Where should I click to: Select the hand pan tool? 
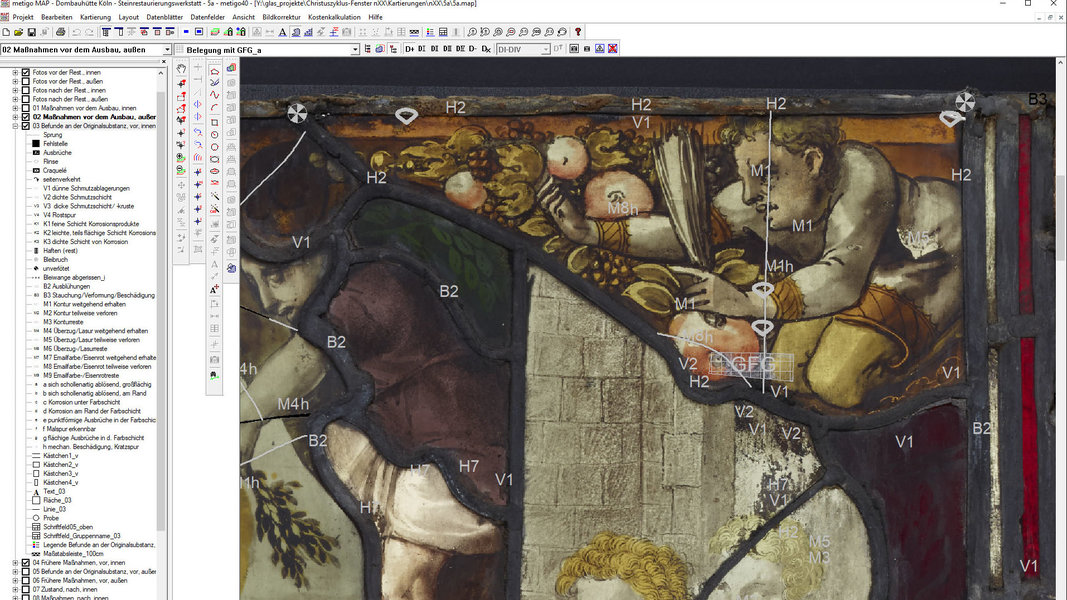[x=181, y=69]
